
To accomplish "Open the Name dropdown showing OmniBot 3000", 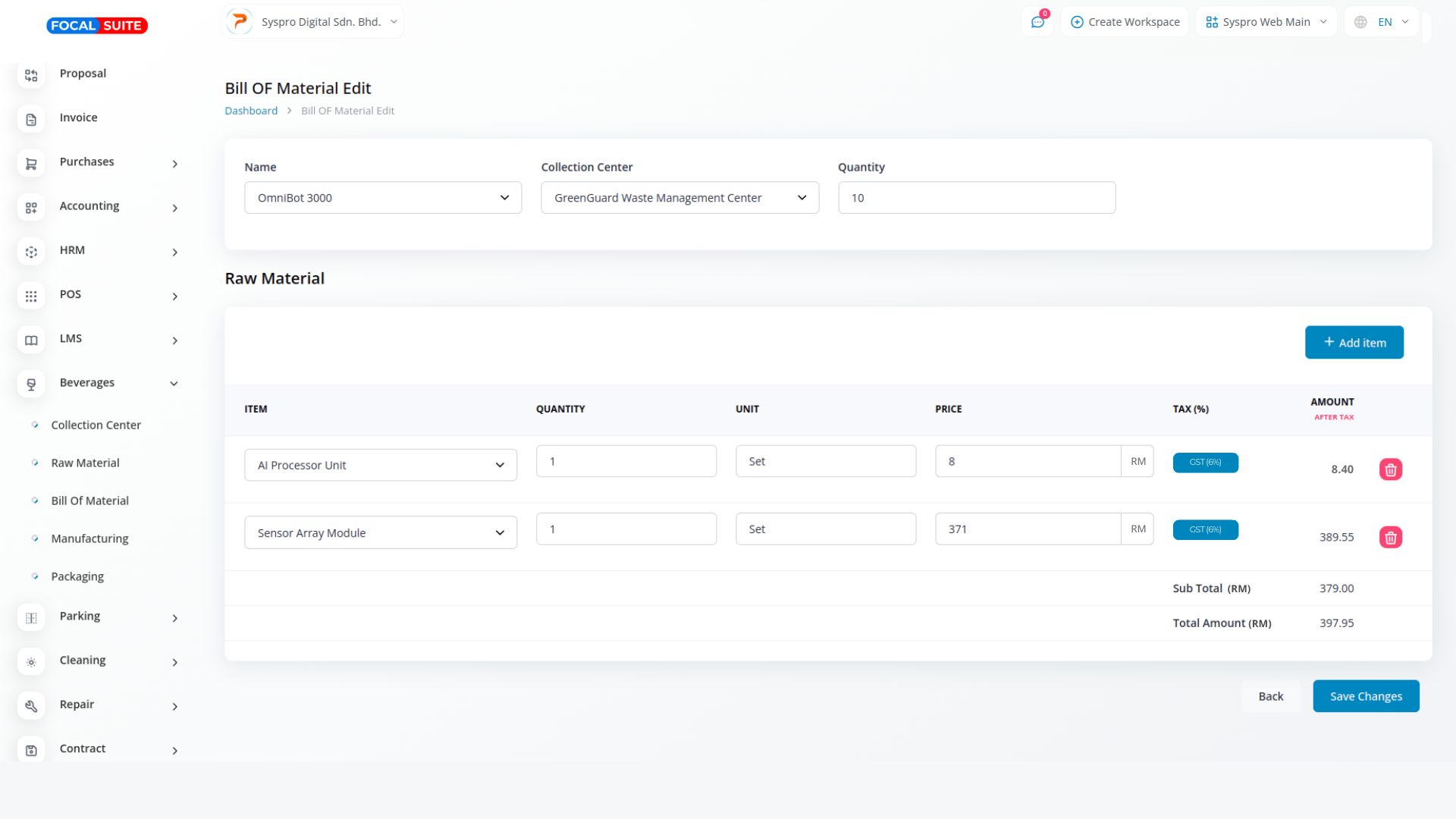I will click(x=382, y=198).
